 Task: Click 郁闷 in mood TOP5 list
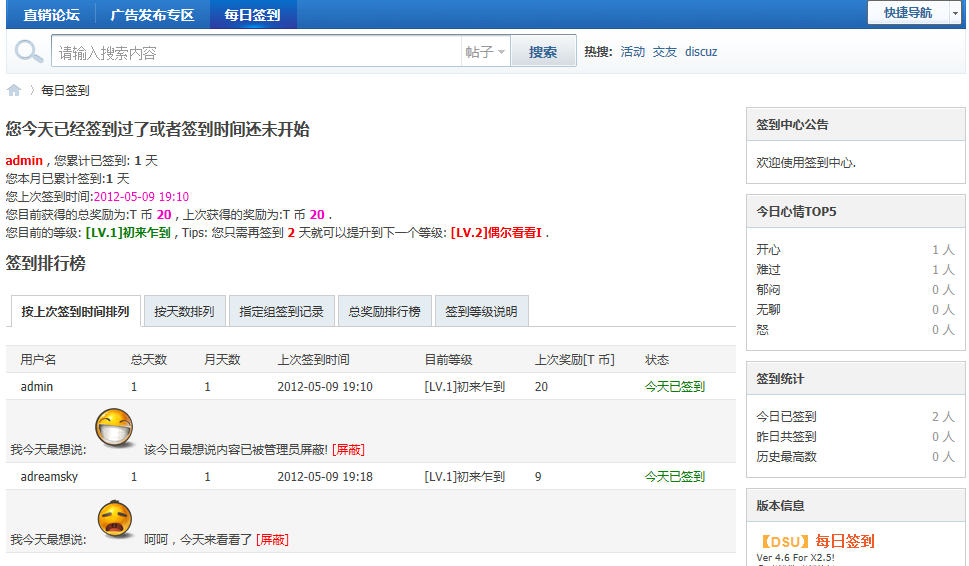pos(768,290)
